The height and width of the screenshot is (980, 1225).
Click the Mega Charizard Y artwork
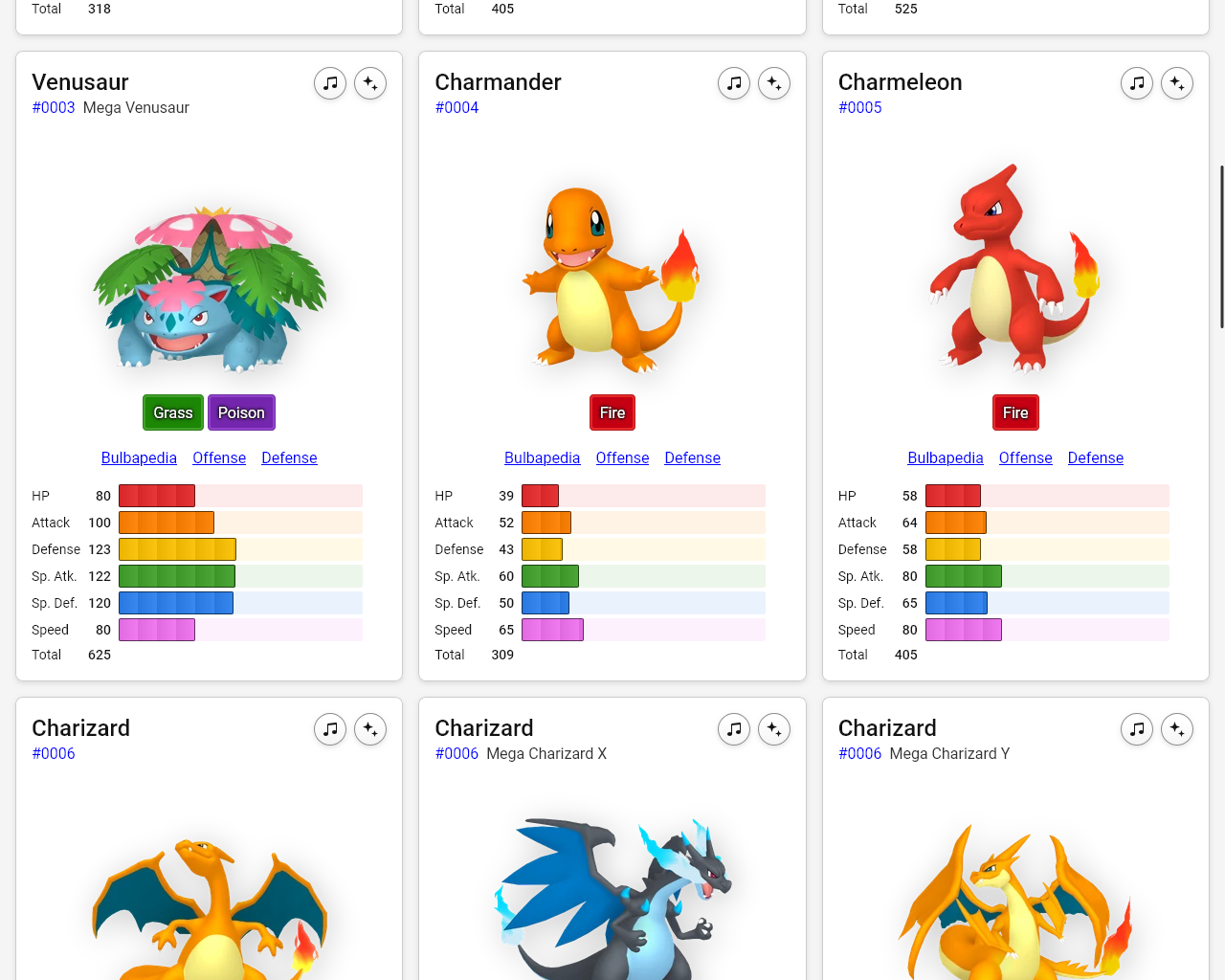pyautogui.click(x=1015, y=900)
